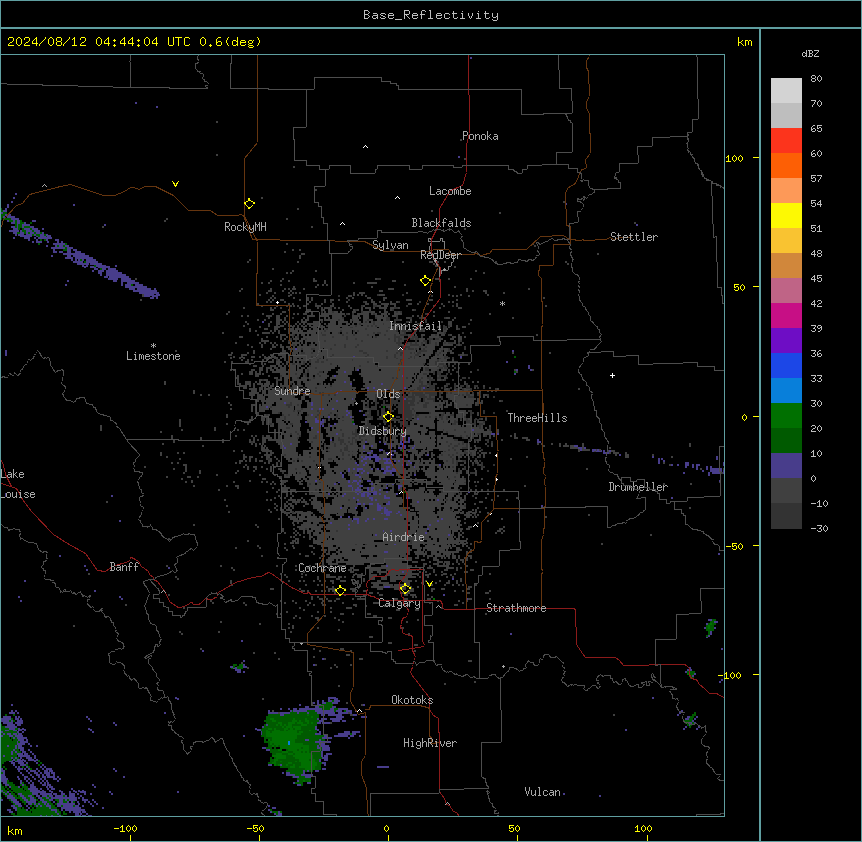Click the asterisk marker east of Innisfail
Screen dimensions: 862x842
pos(502,303)
